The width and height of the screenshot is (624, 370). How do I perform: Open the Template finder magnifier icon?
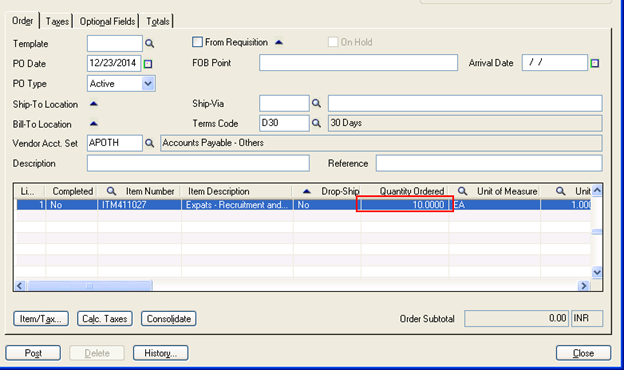150,43
